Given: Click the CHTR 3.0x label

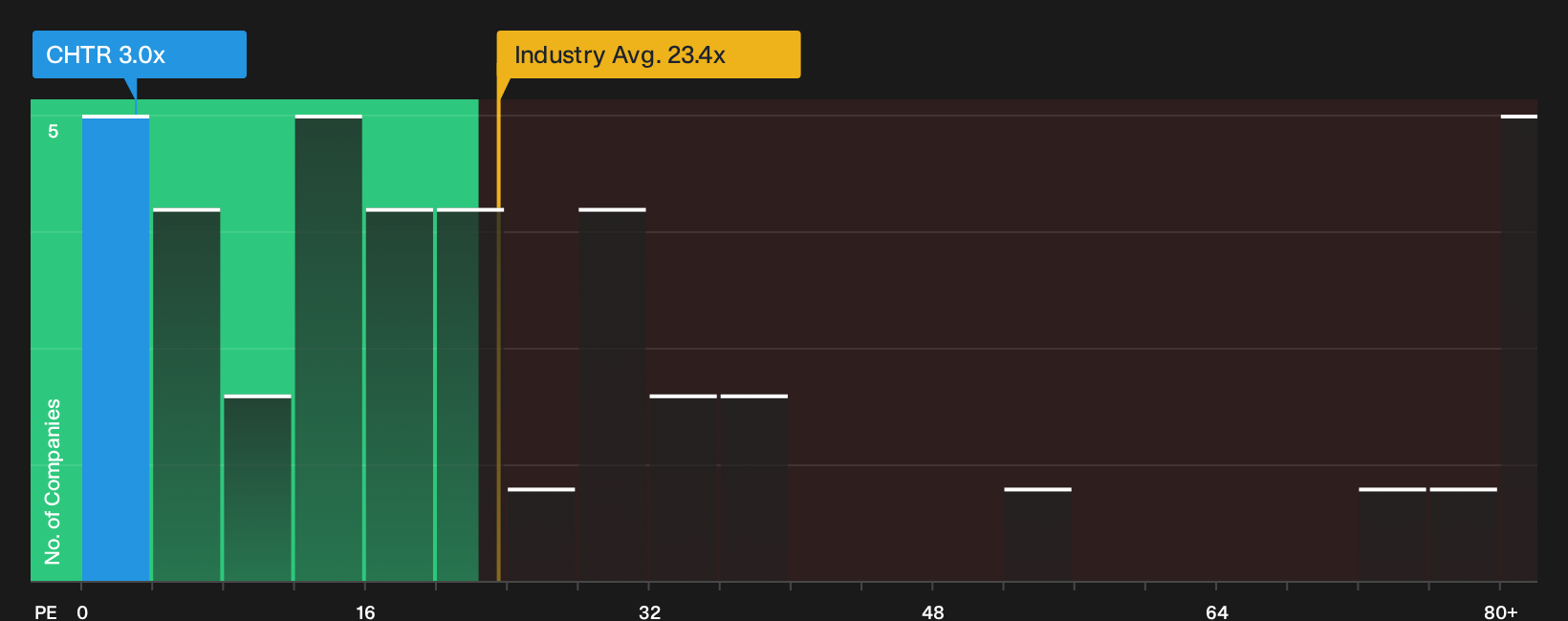Looking at the screenshot, I should 140,54.
